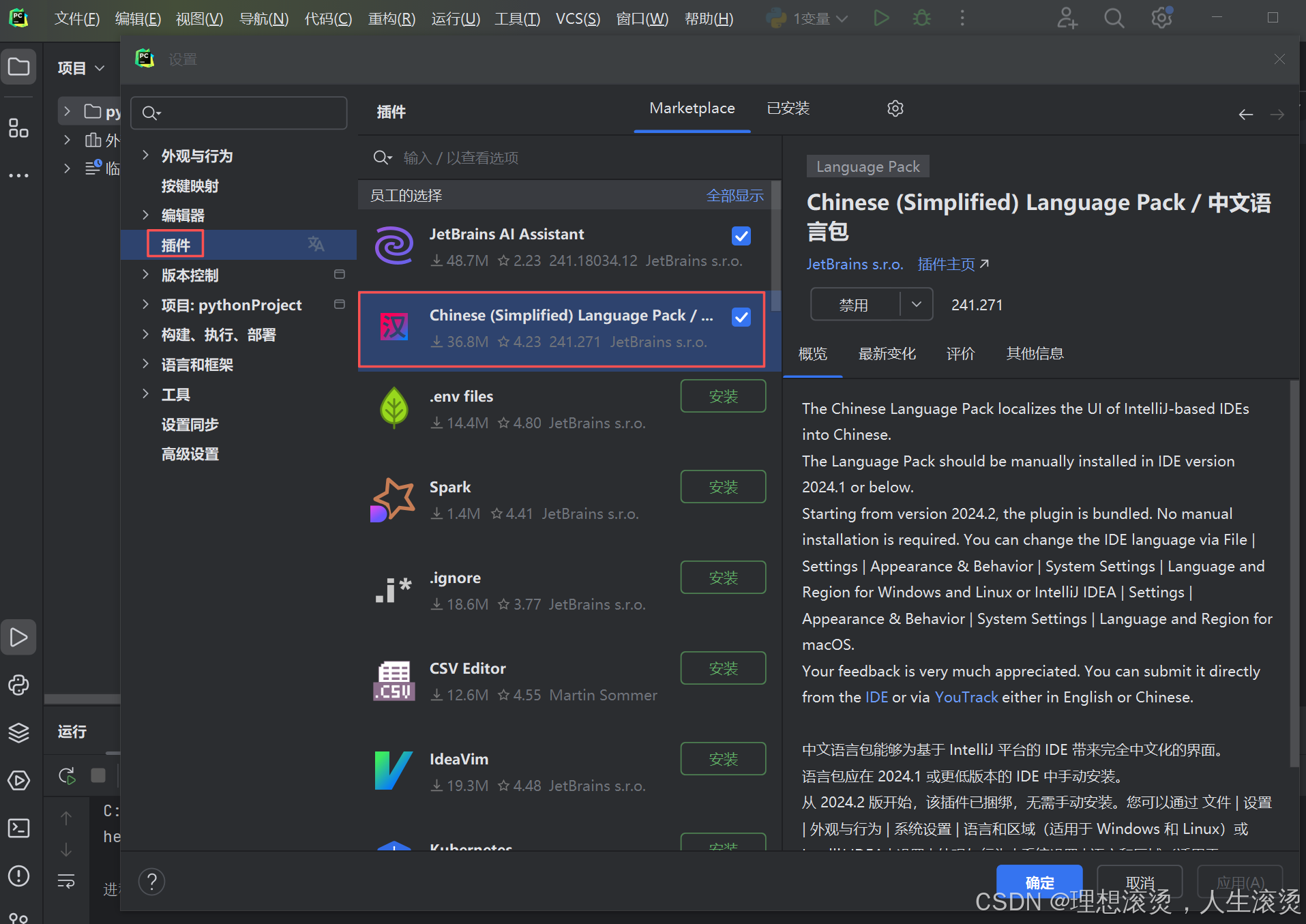Image resolution: width=1306 pixels, height=924 pixels.
Task: Open the YouTrack link in description
Action: (x=966, y=697)
